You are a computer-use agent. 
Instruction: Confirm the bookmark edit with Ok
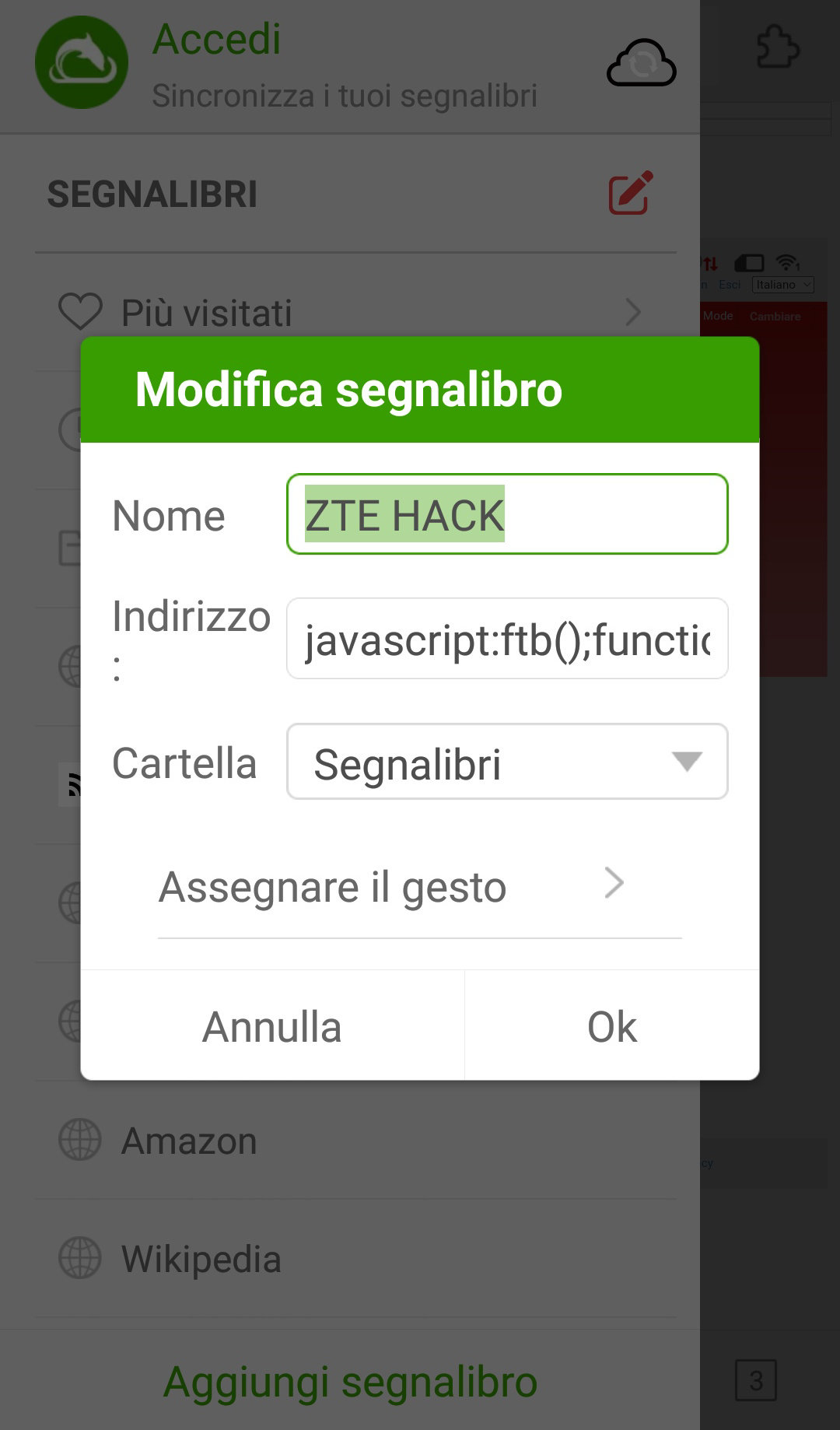pos(612,1026)
